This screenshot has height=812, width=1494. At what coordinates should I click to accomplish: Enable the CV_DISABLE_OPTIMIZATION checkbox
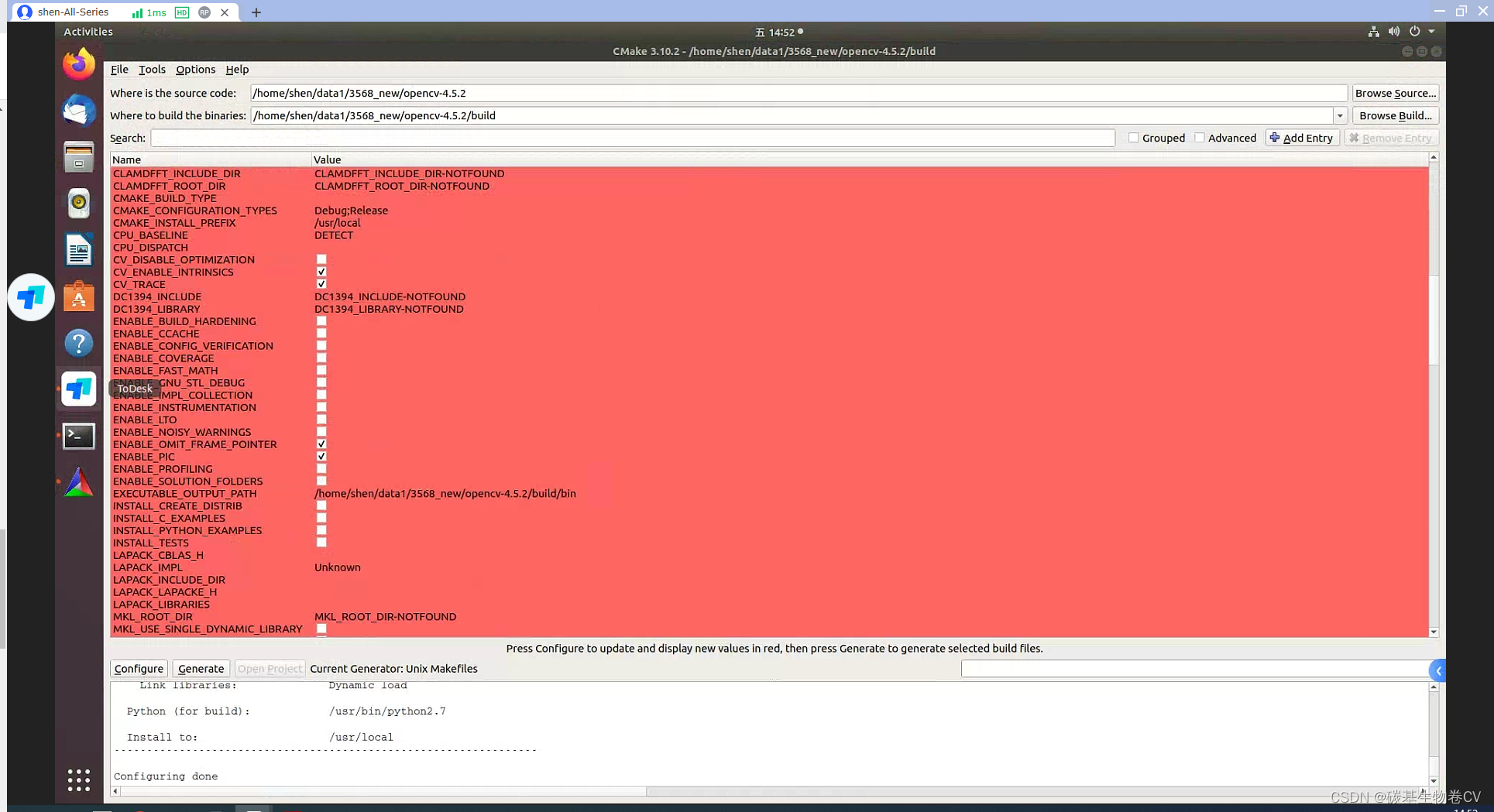(x=321, y=259)
